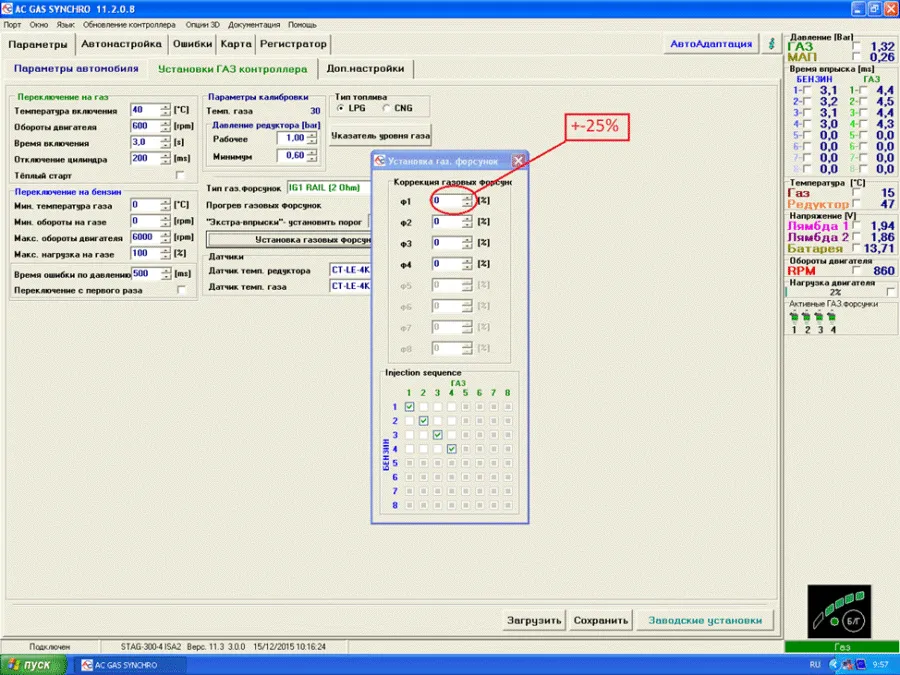Viewport: 900px width, 675px height.
Task: Open the пуск Start menu
Action: [x=32, y=665]
